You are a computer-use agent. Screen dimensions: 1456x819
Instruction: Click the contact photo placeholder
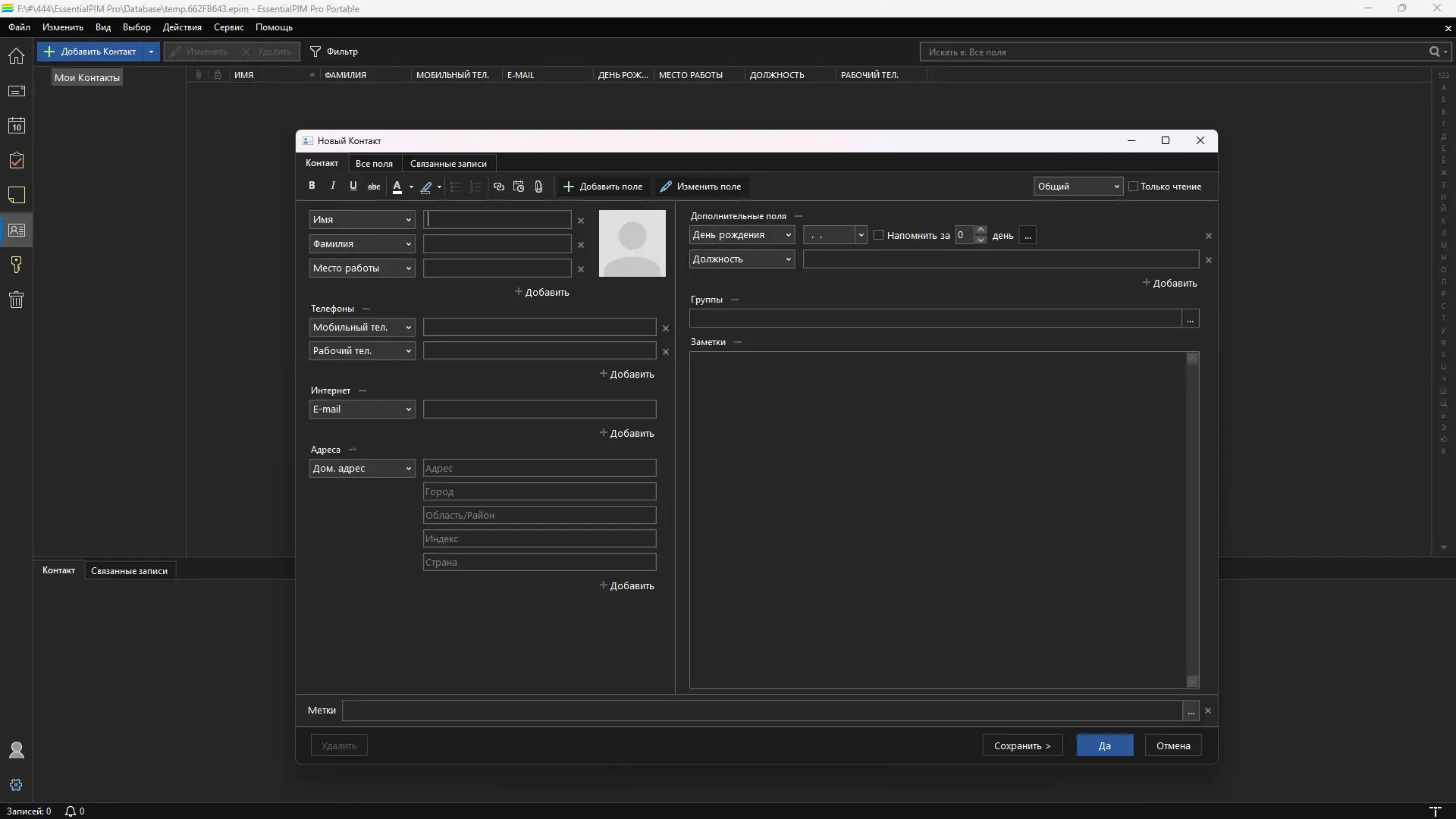(x=632, y=243)
